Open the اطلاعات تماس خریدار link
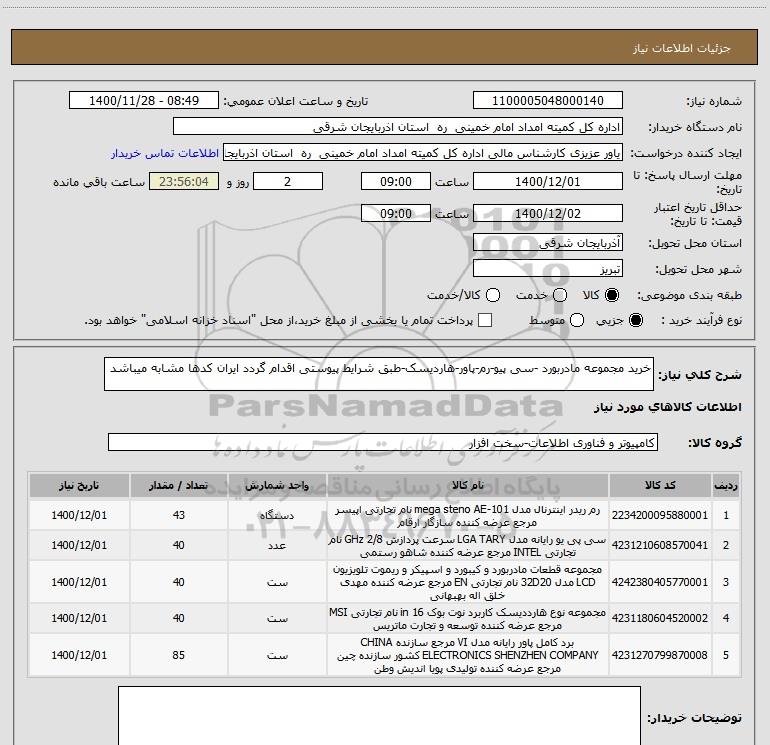The width and height of the screenshot is (770, 745). 165,153
